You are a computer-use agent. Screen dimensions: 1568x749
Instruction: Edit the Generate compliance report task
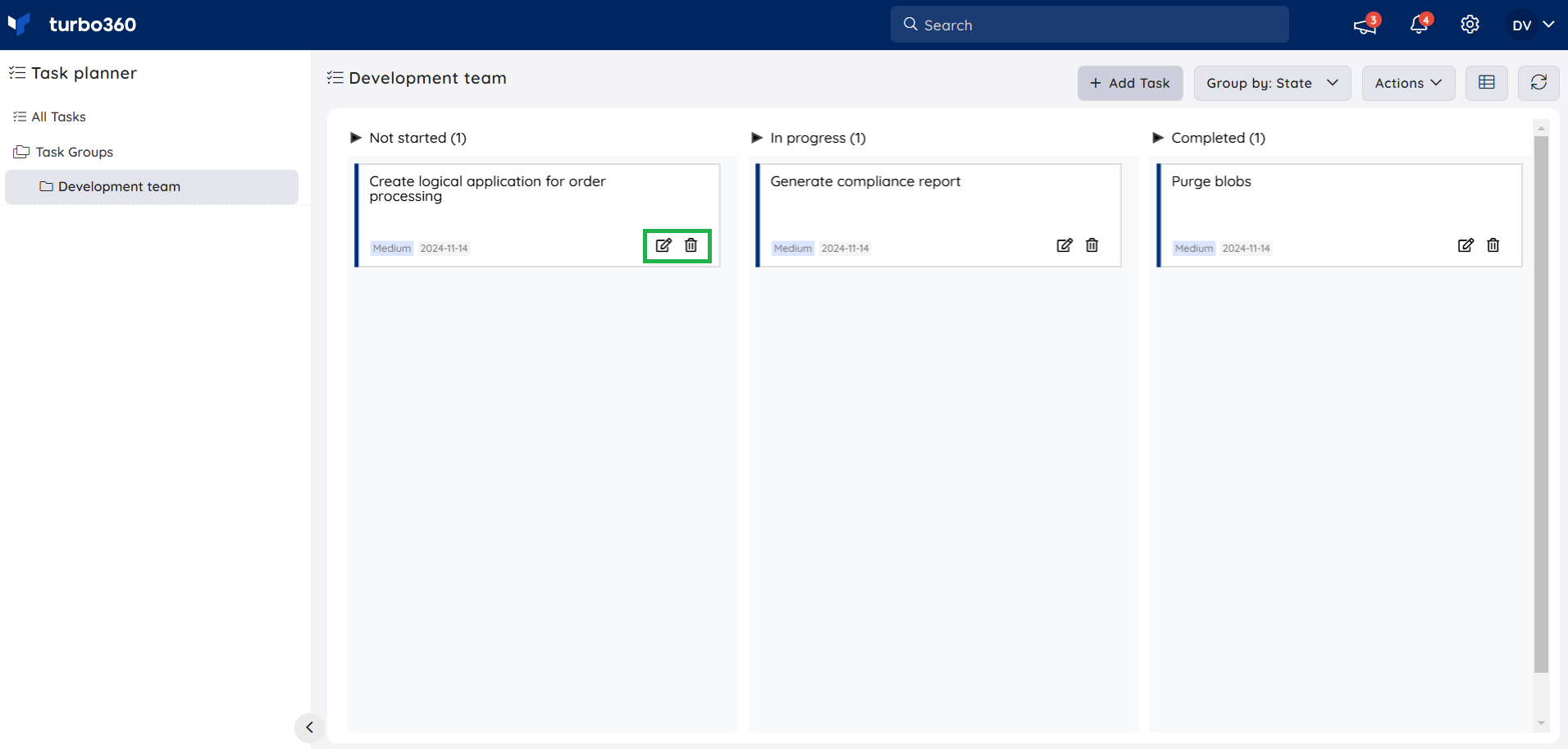(x=1064, y=245)
